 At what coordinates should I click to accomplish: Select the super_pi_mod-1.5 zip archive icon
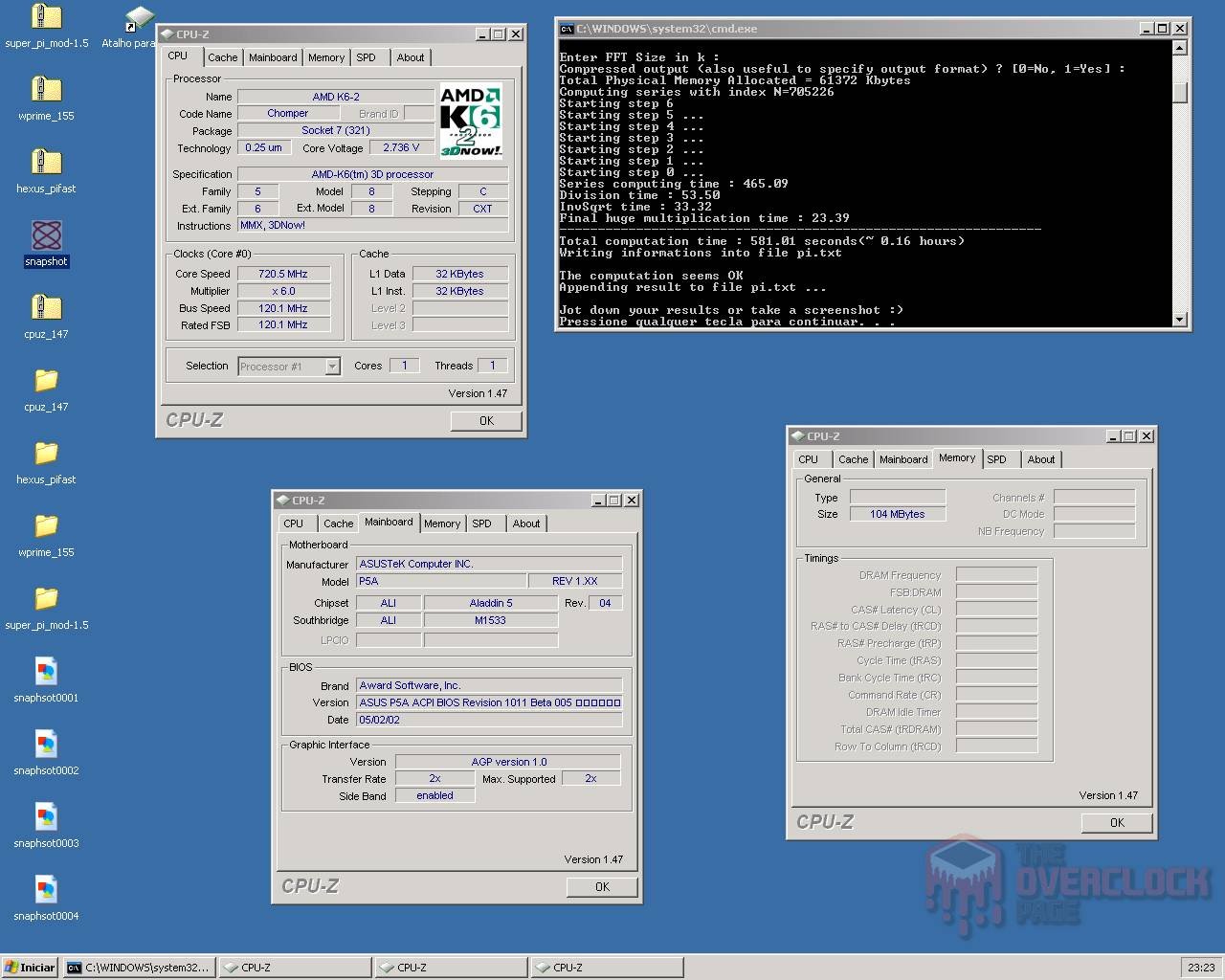click(x=46, y=17)
